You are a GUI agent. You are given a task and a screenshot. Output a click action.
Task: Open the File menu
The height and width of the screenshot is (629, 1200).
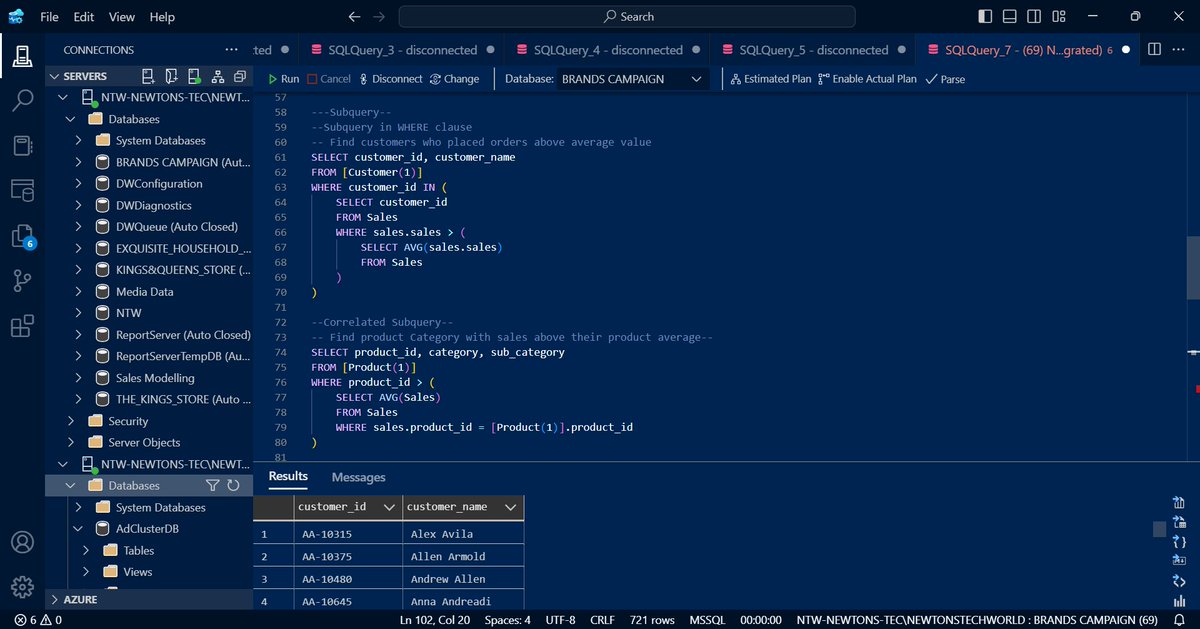(50, 17)
